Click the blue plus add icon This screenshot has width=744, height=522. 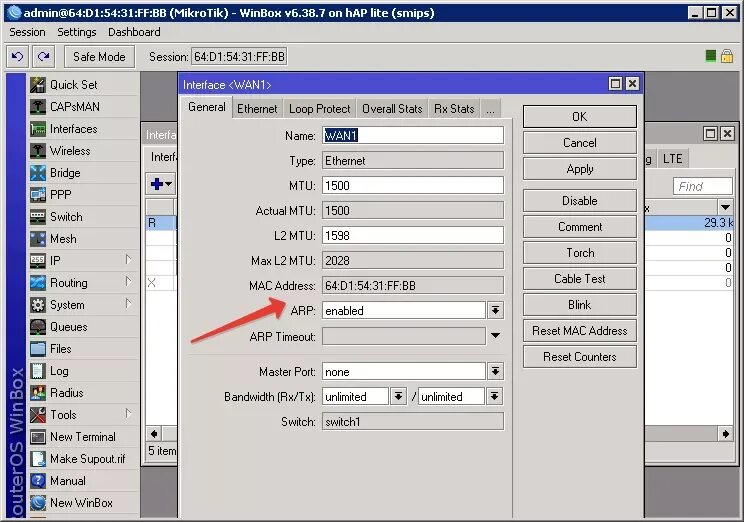(x=157, y=184)
